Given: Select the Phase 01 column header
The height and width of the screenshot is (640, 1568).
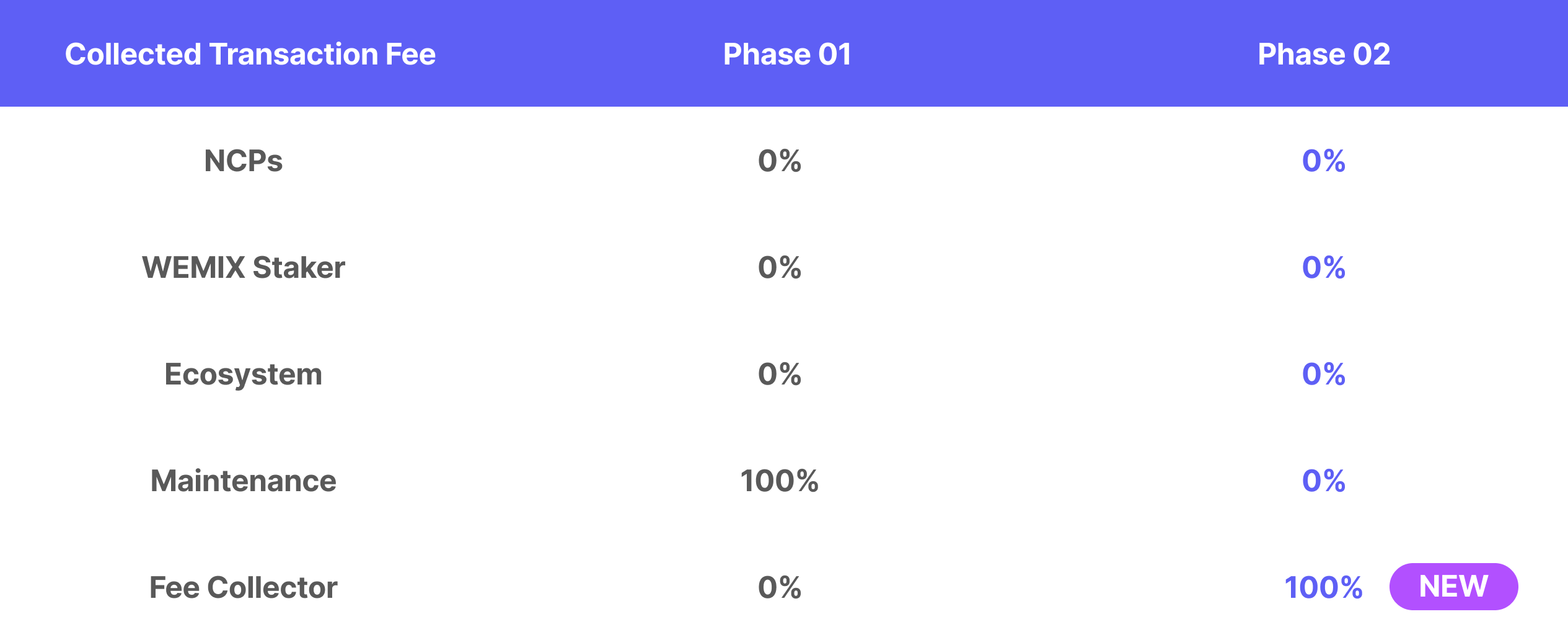Looking at the screenshot, I should (x=787, y=55).
